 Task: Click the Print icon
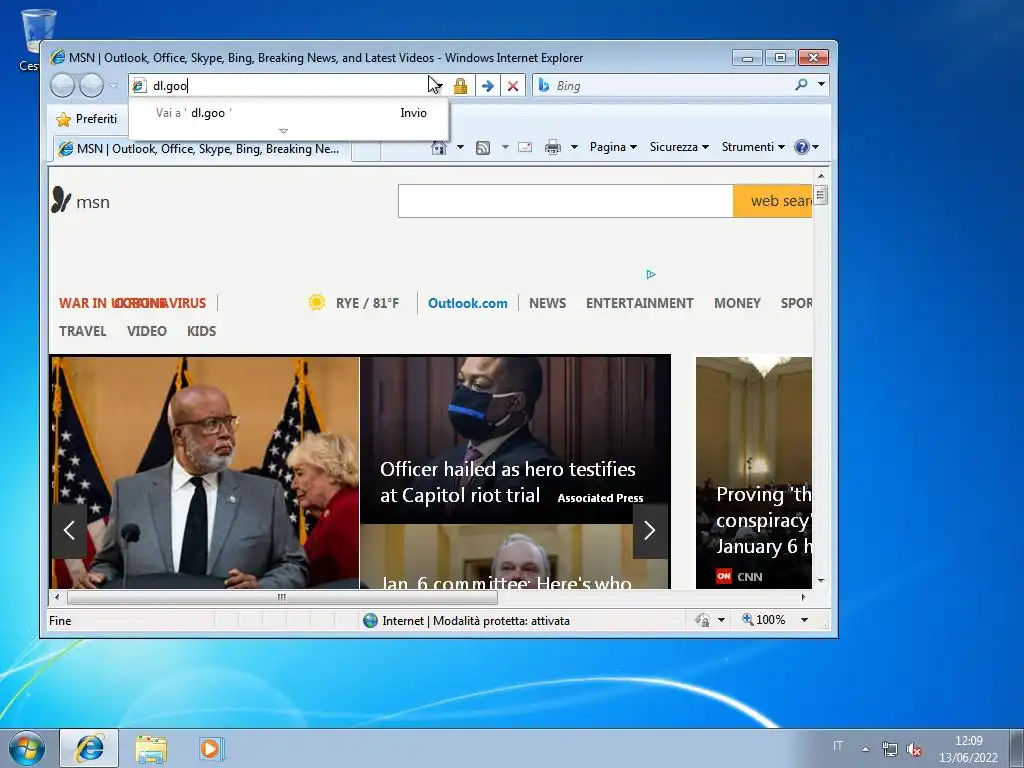pos(552,147)
